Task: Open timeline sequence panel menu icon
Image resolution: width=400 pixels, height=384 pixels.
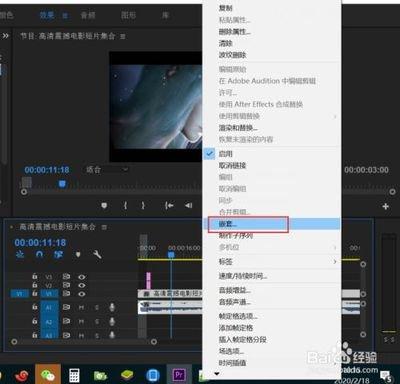Action: 104,227
